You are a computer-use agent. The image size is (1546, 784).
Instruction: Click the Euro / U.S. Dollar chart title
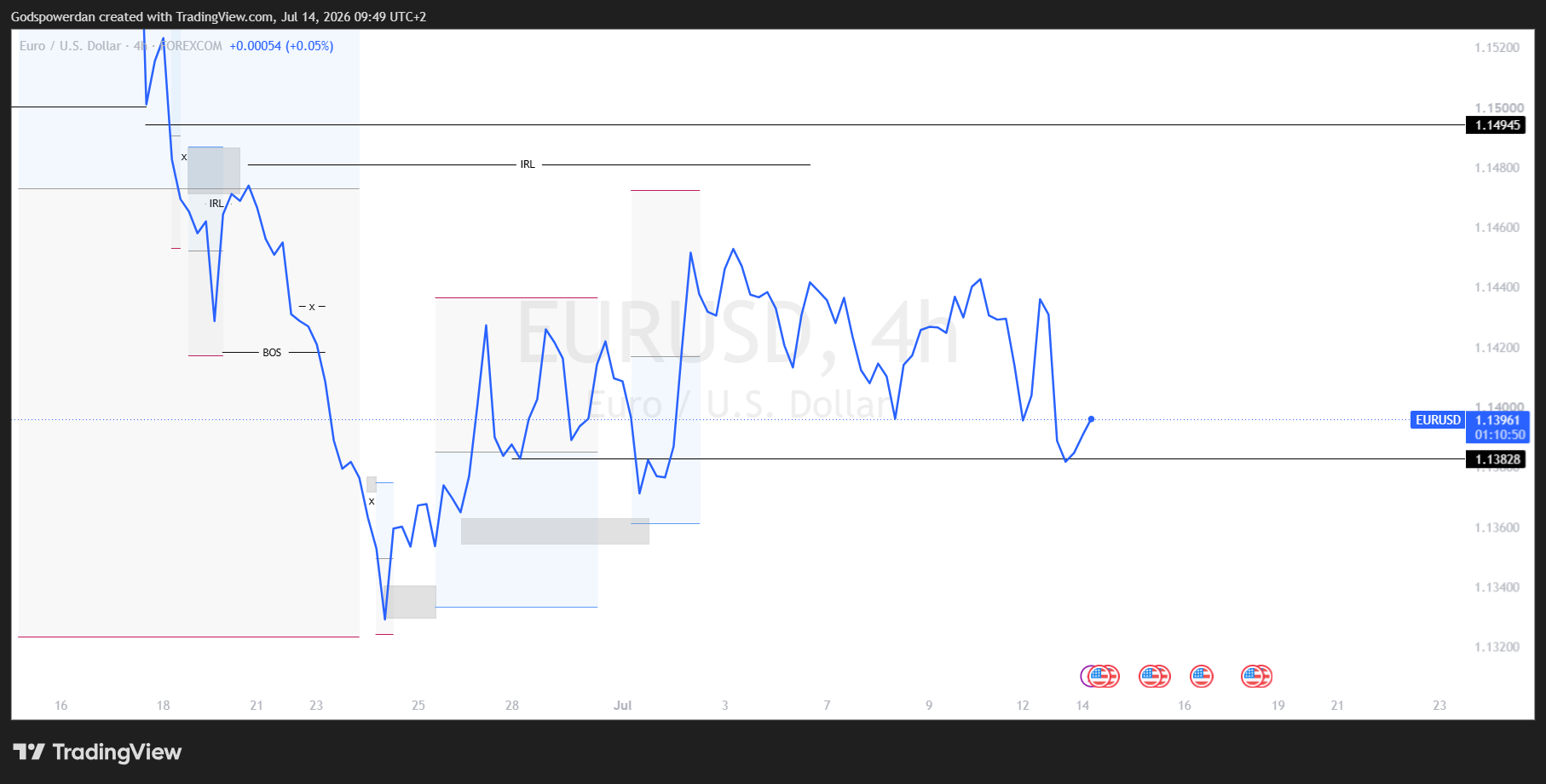pyautogui.click(x=70, y=46)
